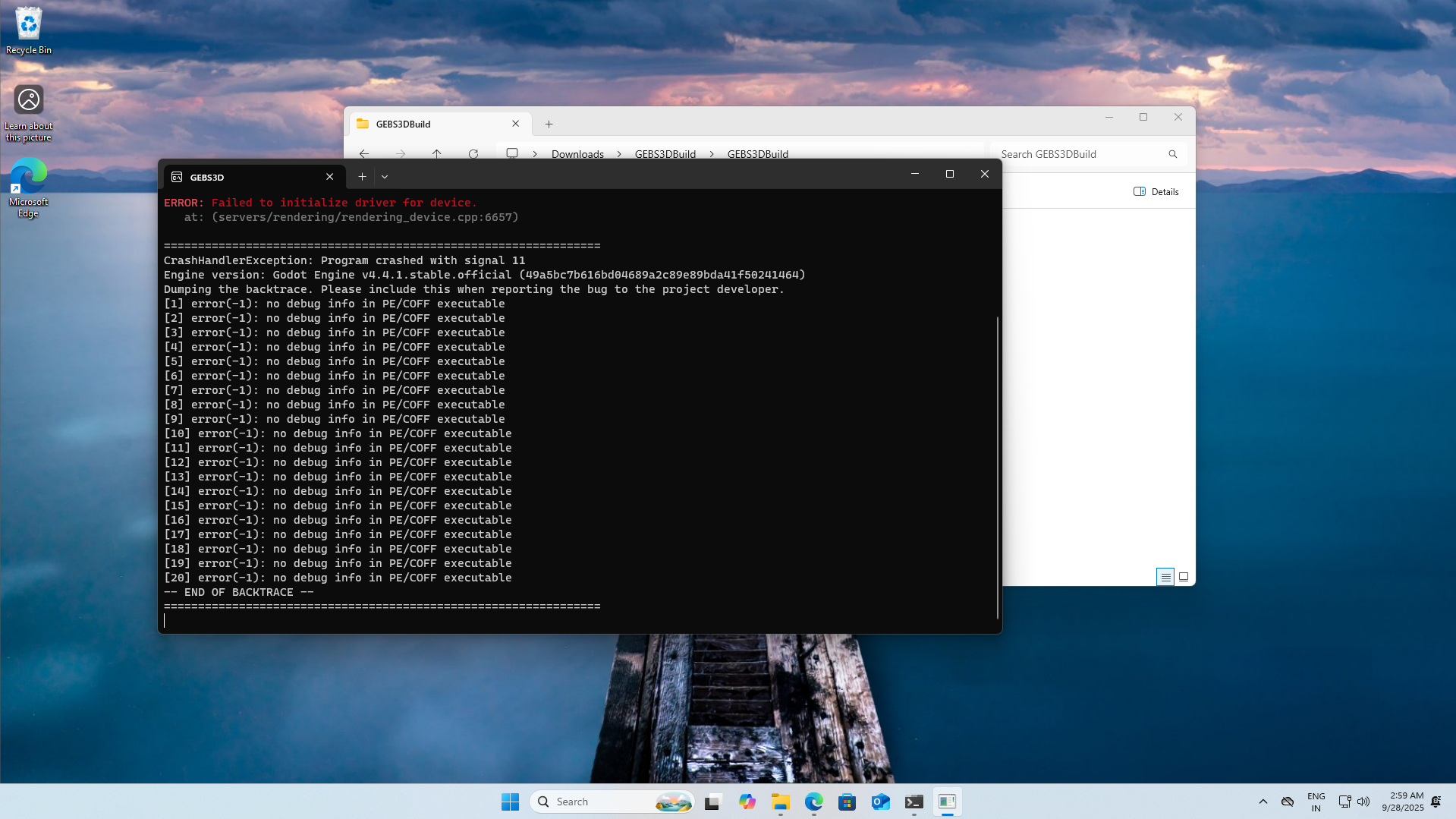Open the terminal profile dropdown arrow
This screenshot has width=1456, height=819.
pos(385,177)
